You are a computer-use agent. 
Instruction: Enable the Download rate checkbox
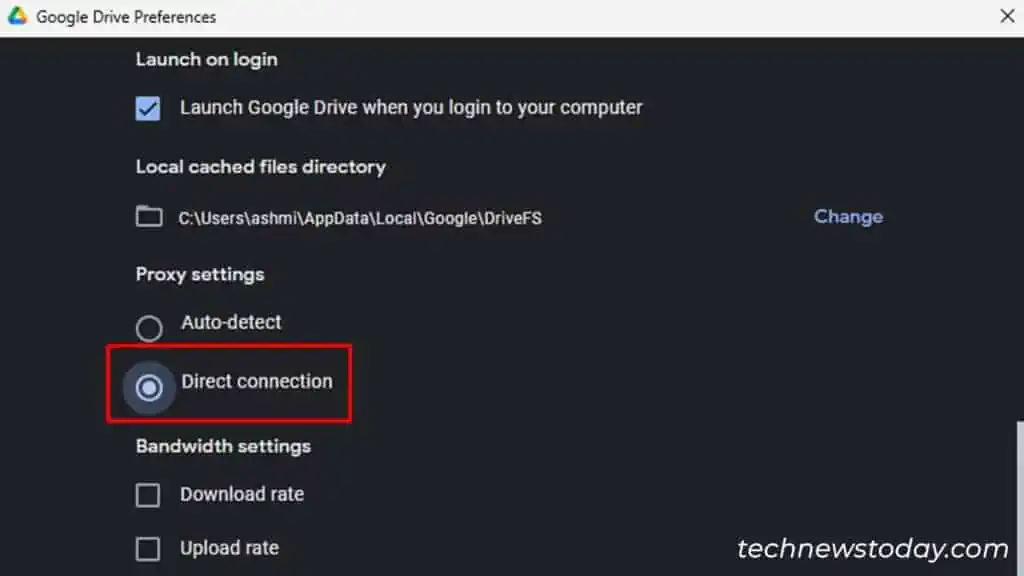(147, 494)
